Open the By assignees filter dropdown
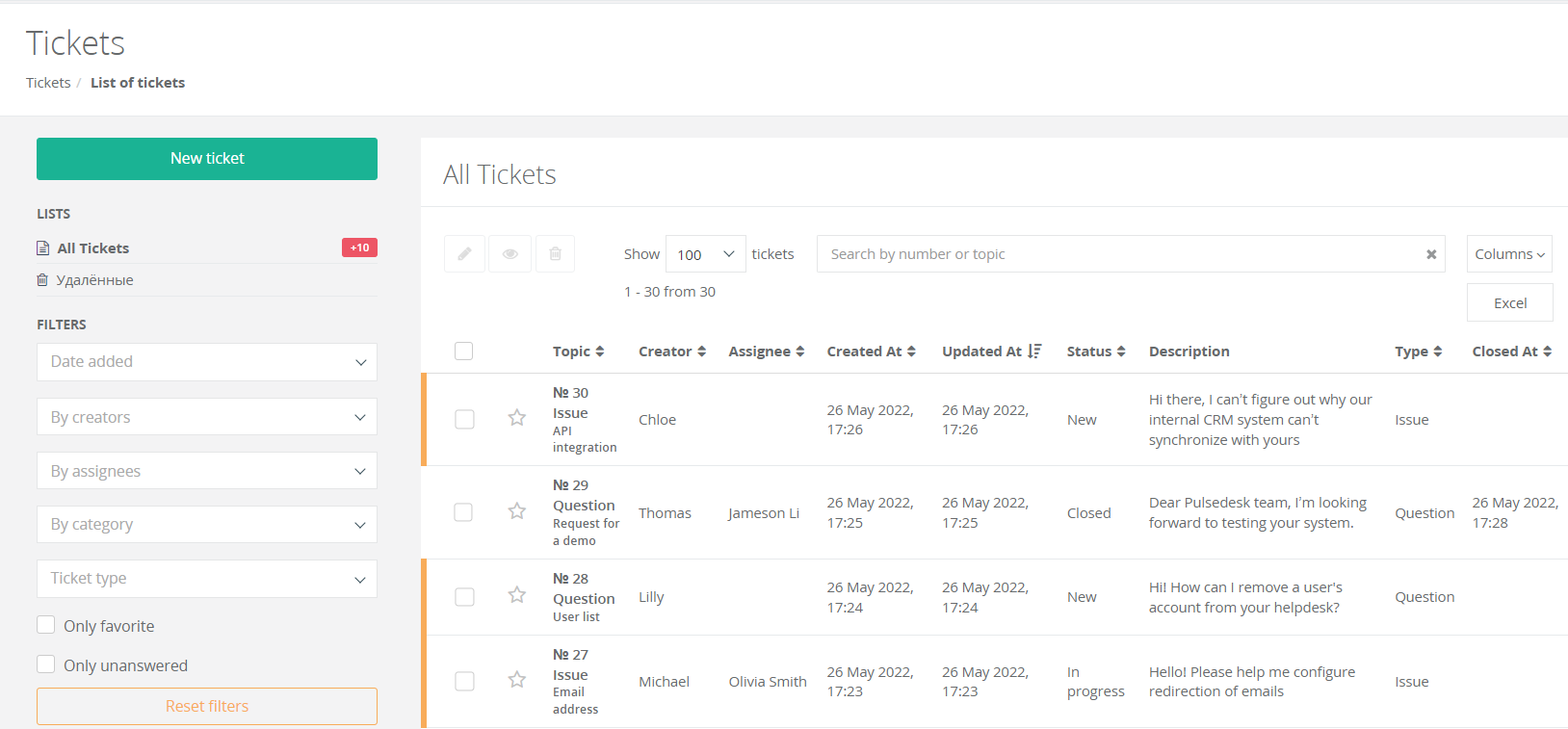The height and width of the screenshot is (729, 1568). click(207, 471)
